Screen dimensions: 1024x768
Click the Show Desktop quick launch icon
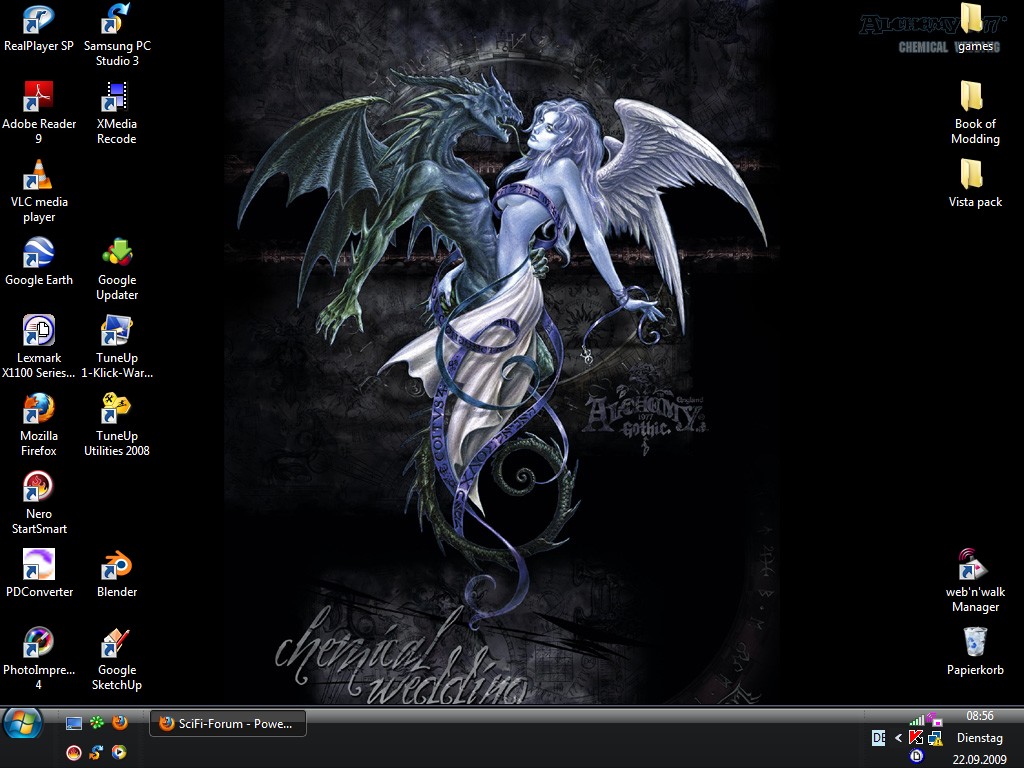pos(74,723)
